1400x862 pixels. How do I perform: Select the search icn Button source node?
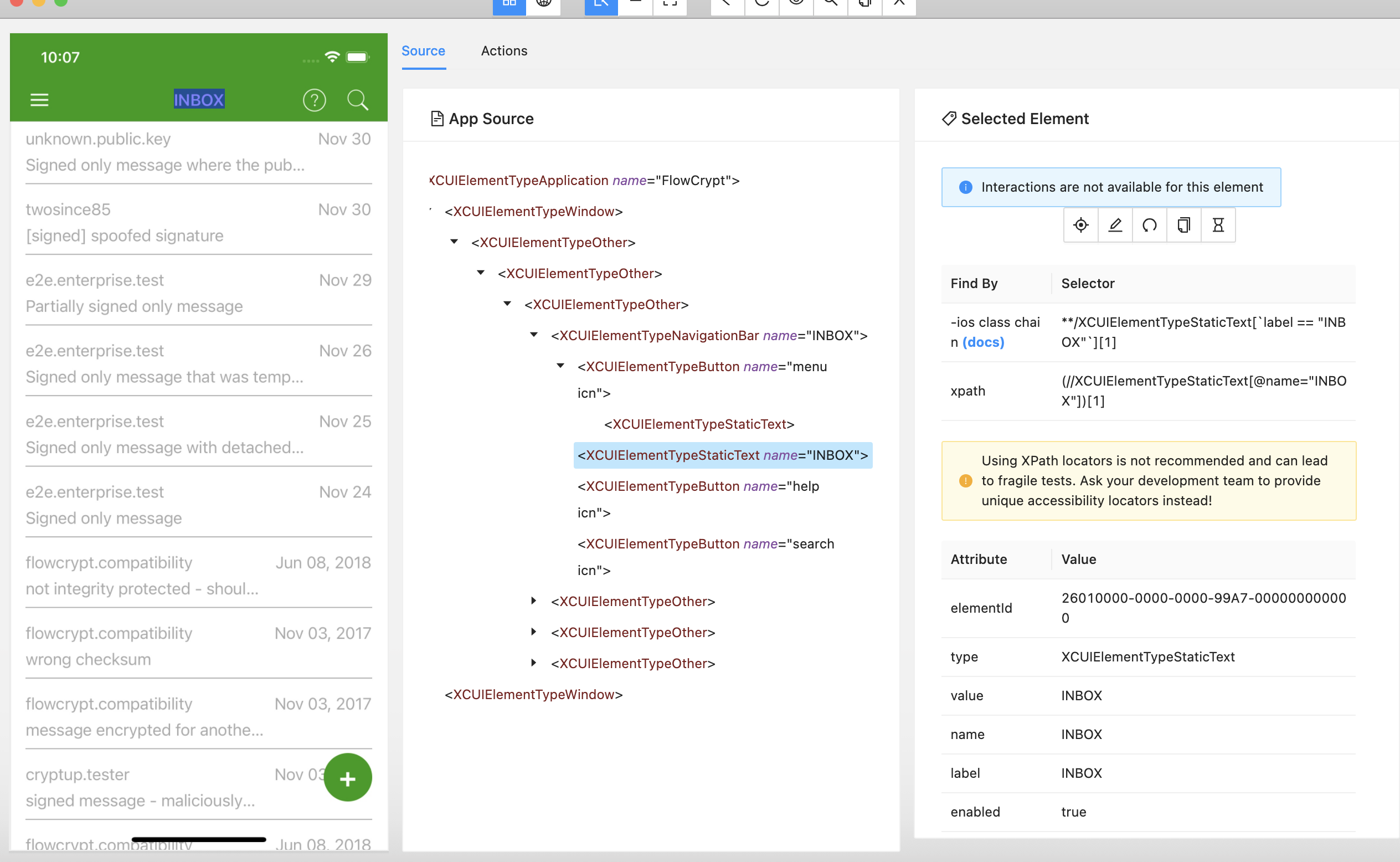pyautogui.click(x=706, y=544)
